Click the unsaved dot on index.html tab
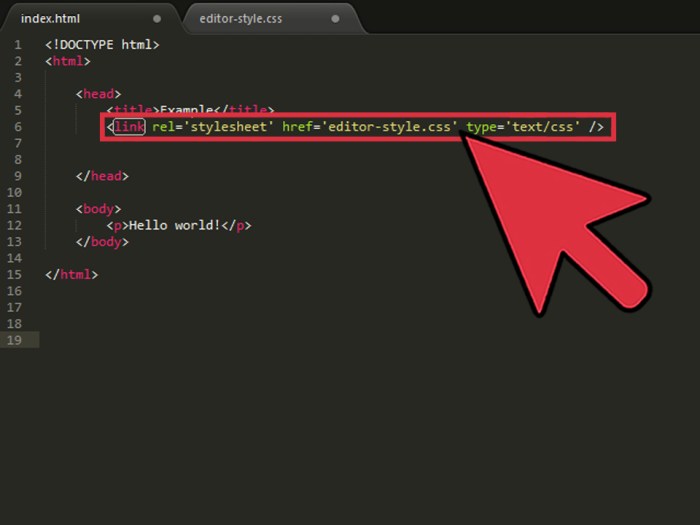Image resolution: width=700 pixels, height=525 pixels. [x=157, y=18]
